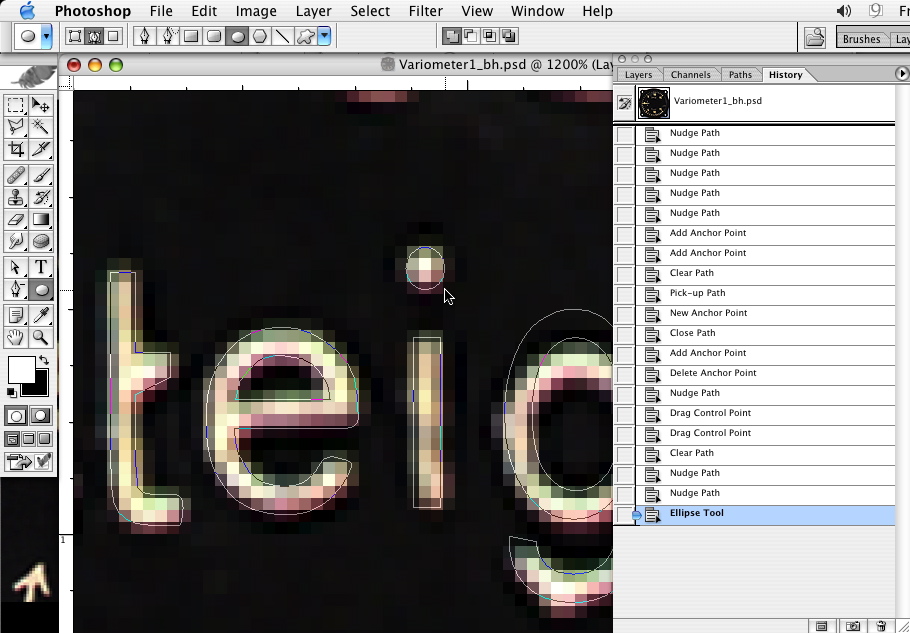Expand the shape geometry options arrow
The width and height of the screenshot is (910, 633).
324,36
